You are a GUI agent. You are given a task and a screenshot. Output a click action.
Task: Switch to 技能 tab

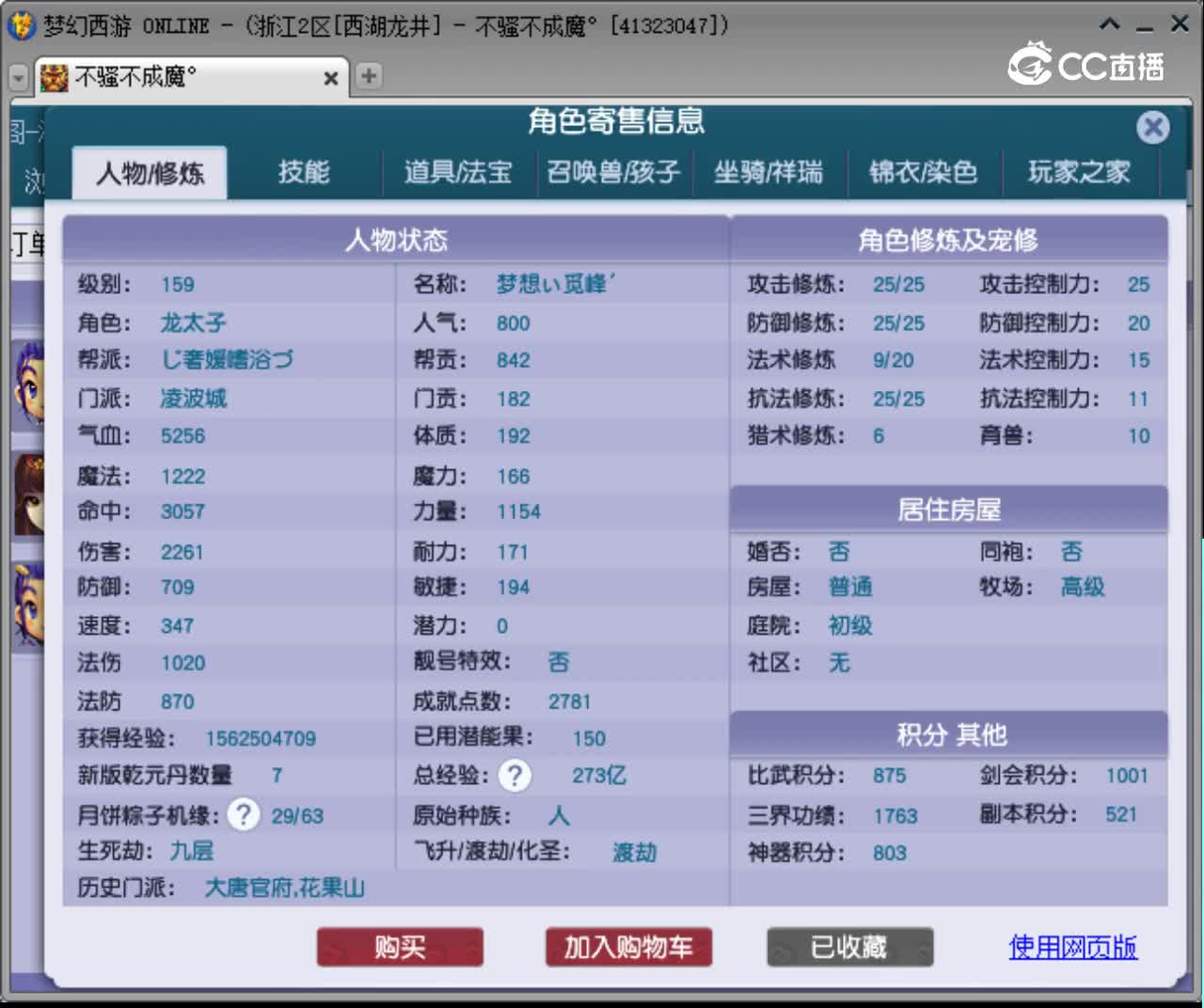[304, 172]
